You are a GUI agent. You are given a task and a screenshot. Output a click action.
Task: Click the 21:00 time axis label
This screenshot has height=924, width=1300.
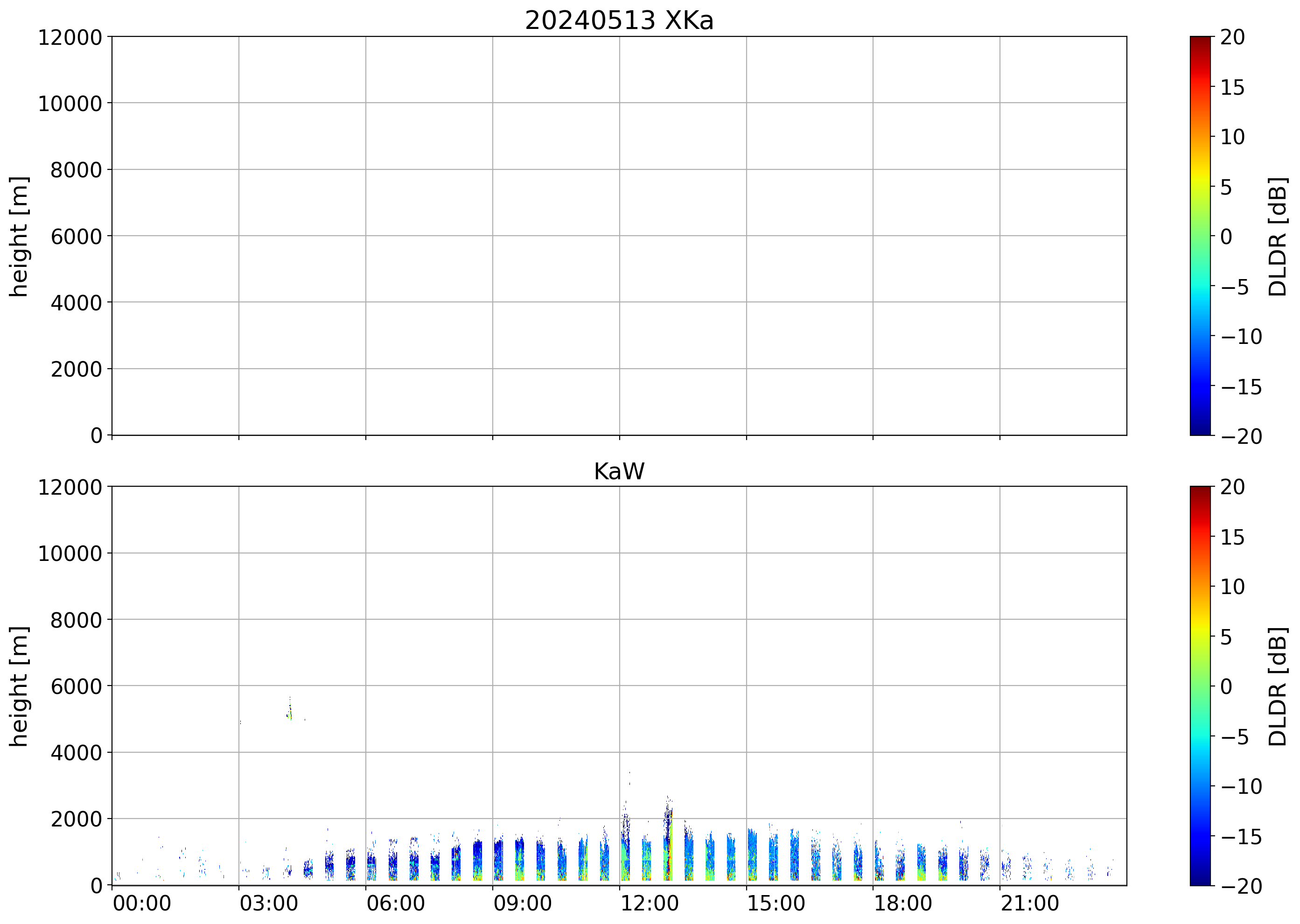click(x=1030, y=903)
